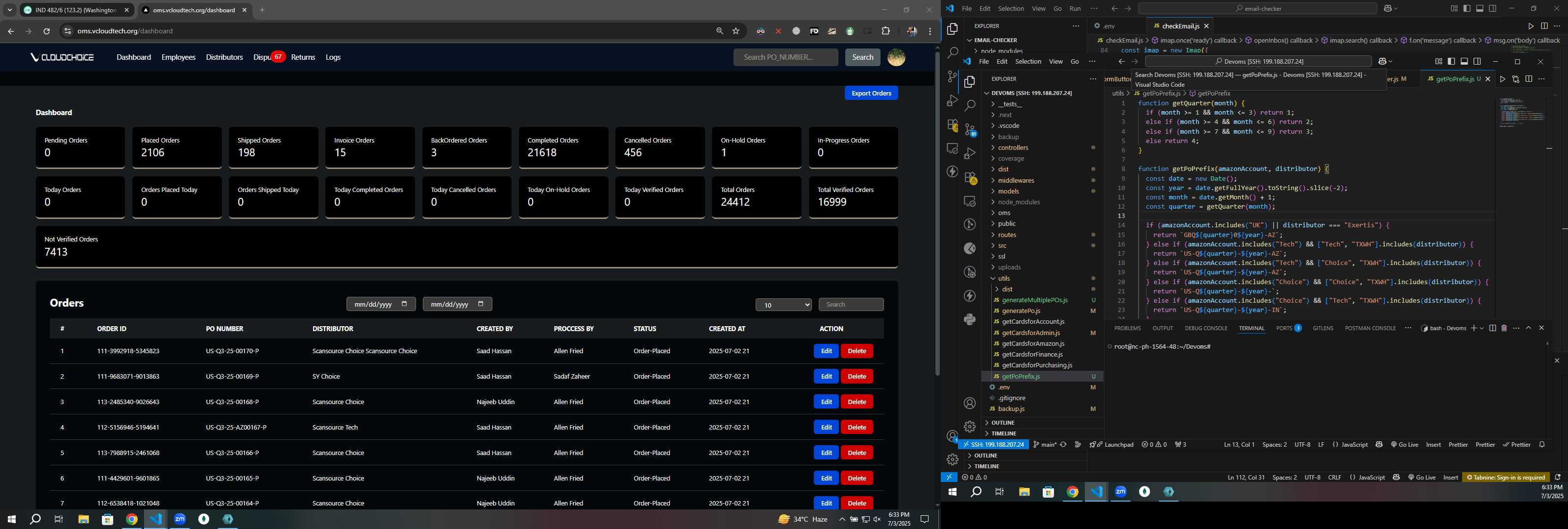Click the muted volume tray icon

(877, 519)
